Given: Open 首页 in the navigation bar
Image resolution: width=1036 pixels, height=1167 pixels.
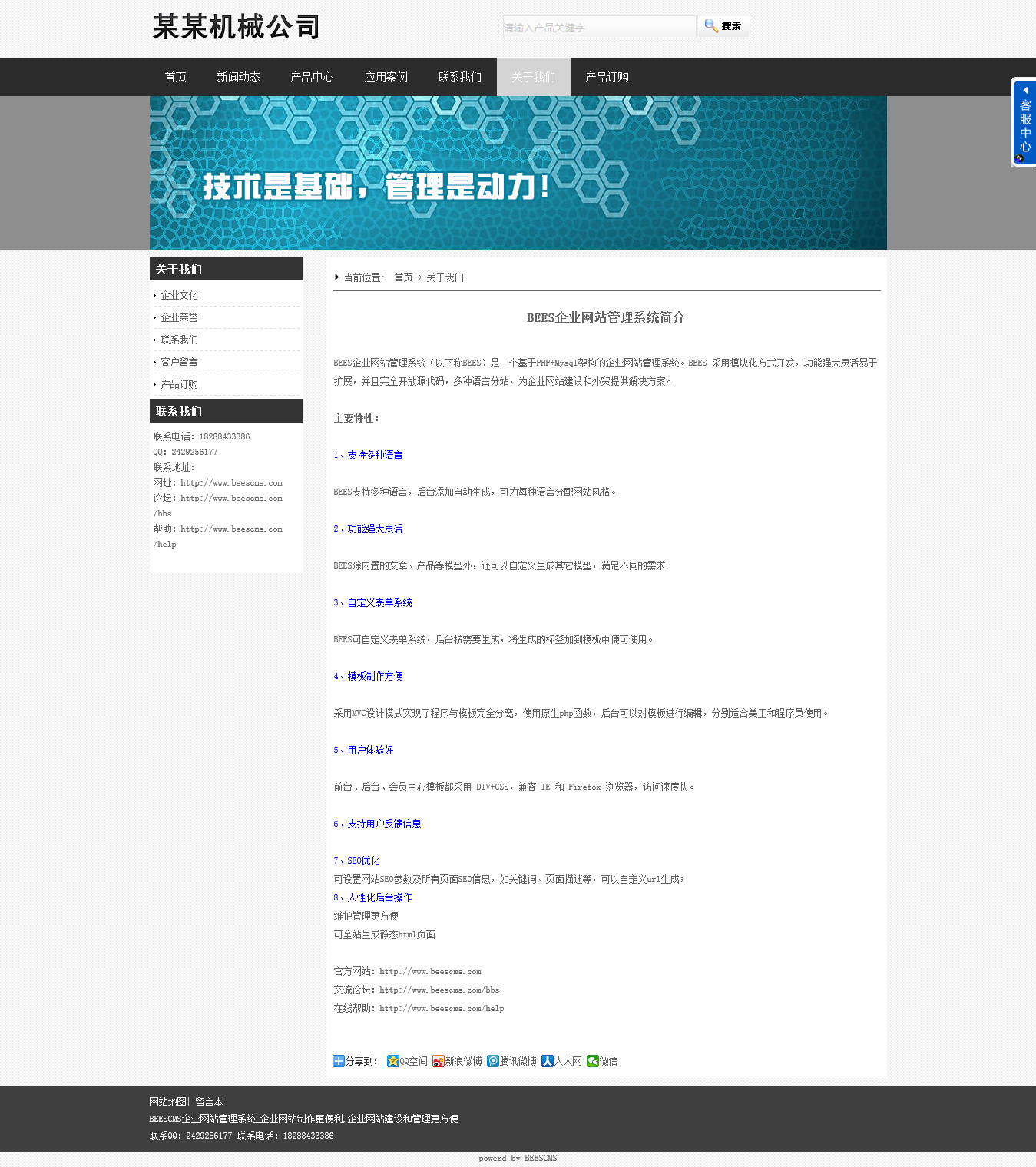Looking at the screenshot, I should pos(176,77).
